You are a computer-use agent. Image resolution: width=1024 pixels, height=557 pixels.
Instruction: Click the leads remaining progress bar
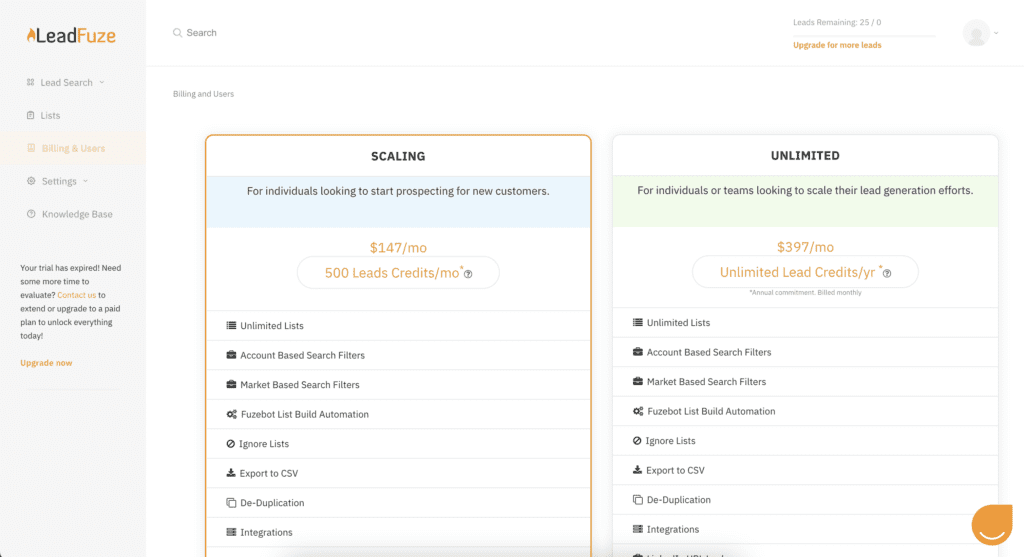point(864,35)
